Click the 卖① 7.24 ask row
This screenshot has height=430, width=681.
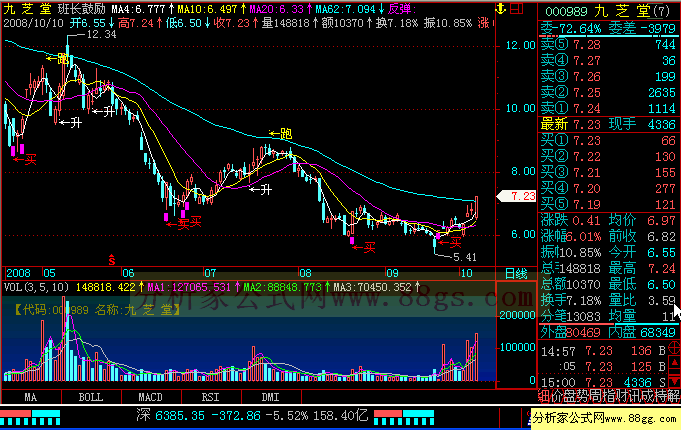(x=608, y=108)
